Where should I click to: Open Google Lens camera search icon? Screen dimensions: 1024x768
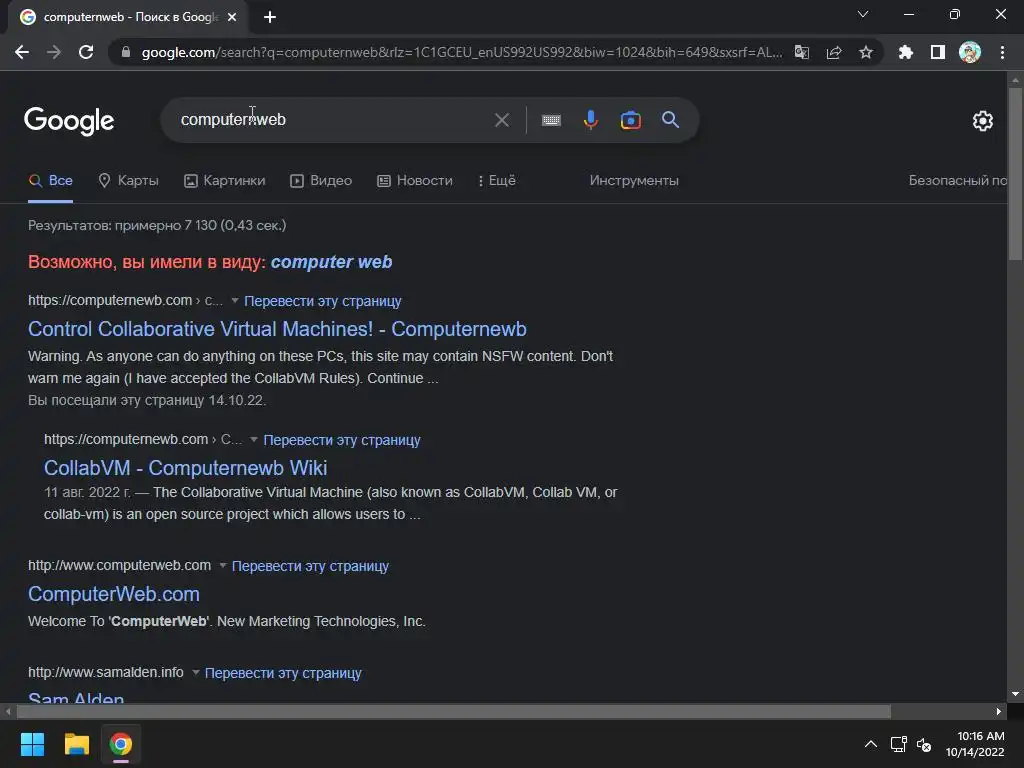[x=631, y=120]
